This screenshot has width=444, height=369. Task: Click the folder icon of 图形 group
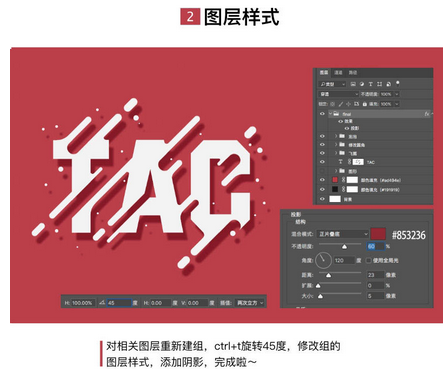tap(342, 171)
